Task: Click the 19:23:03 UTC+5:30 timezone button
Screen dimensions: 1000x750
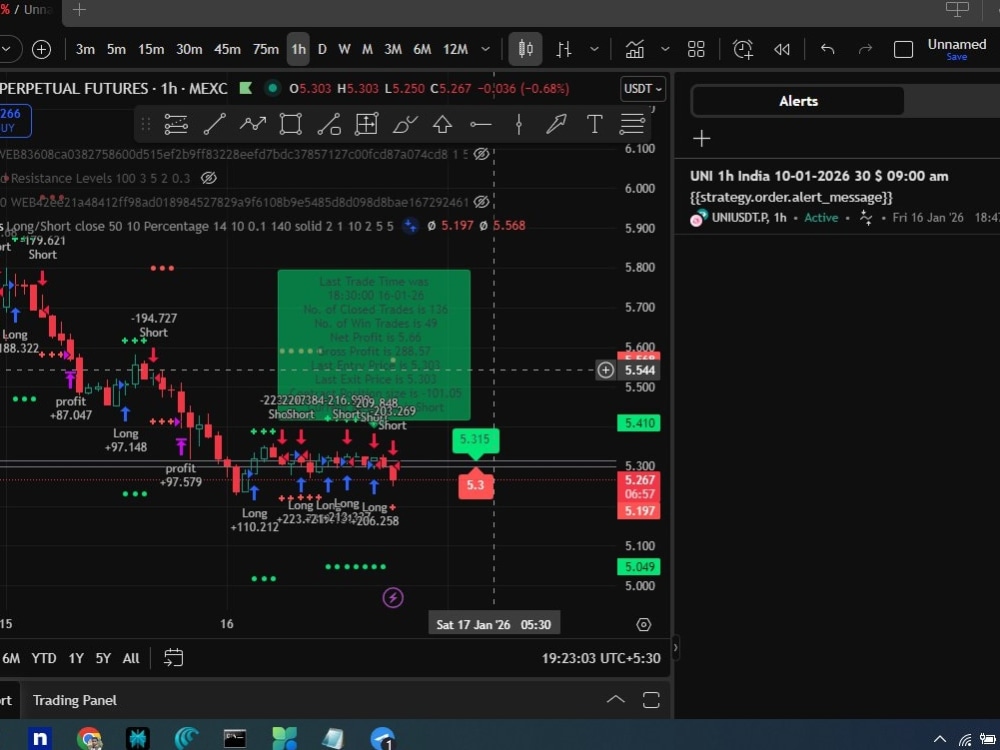Action: pos(601,658)
